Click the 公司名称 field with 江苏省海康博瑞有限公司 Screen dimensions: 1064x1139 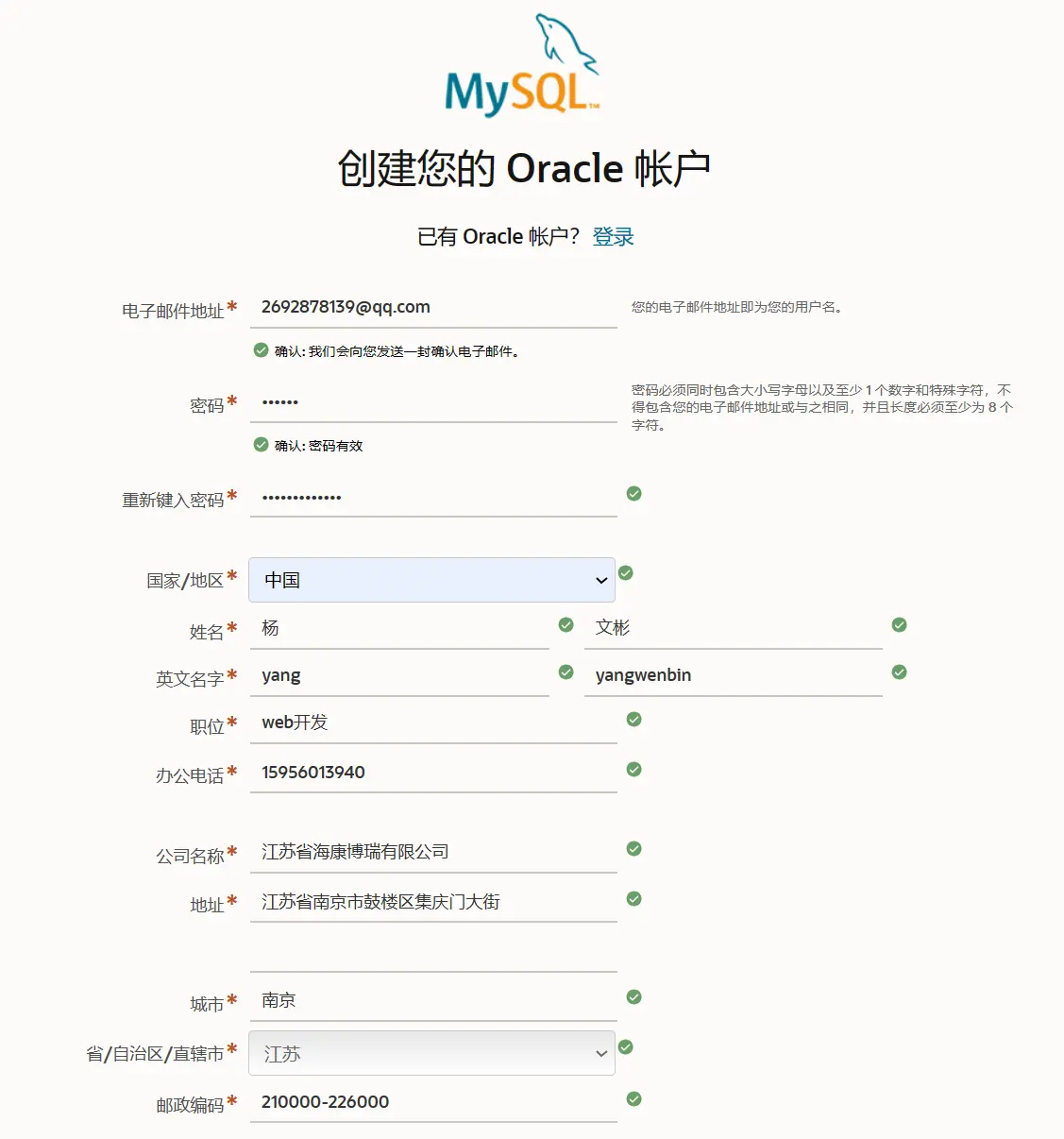[433, 852]
